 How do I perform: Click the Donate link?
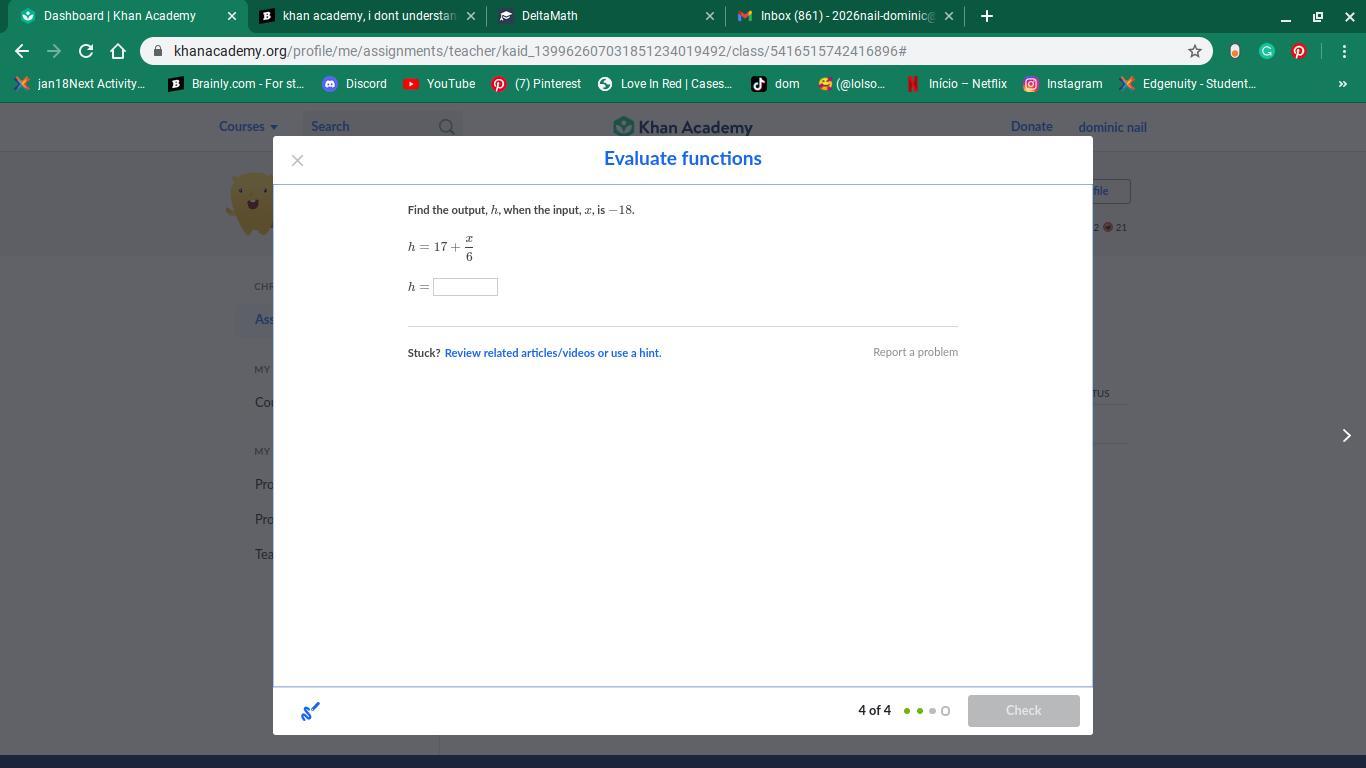click(x=1031, y=127)
